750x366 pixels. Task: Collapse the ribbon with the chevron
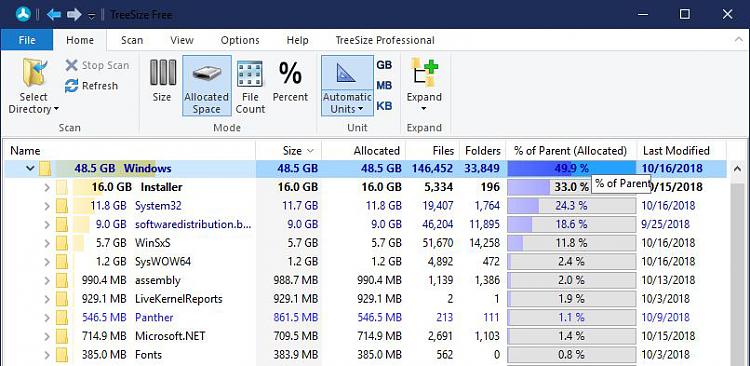(x=739, y=40)
